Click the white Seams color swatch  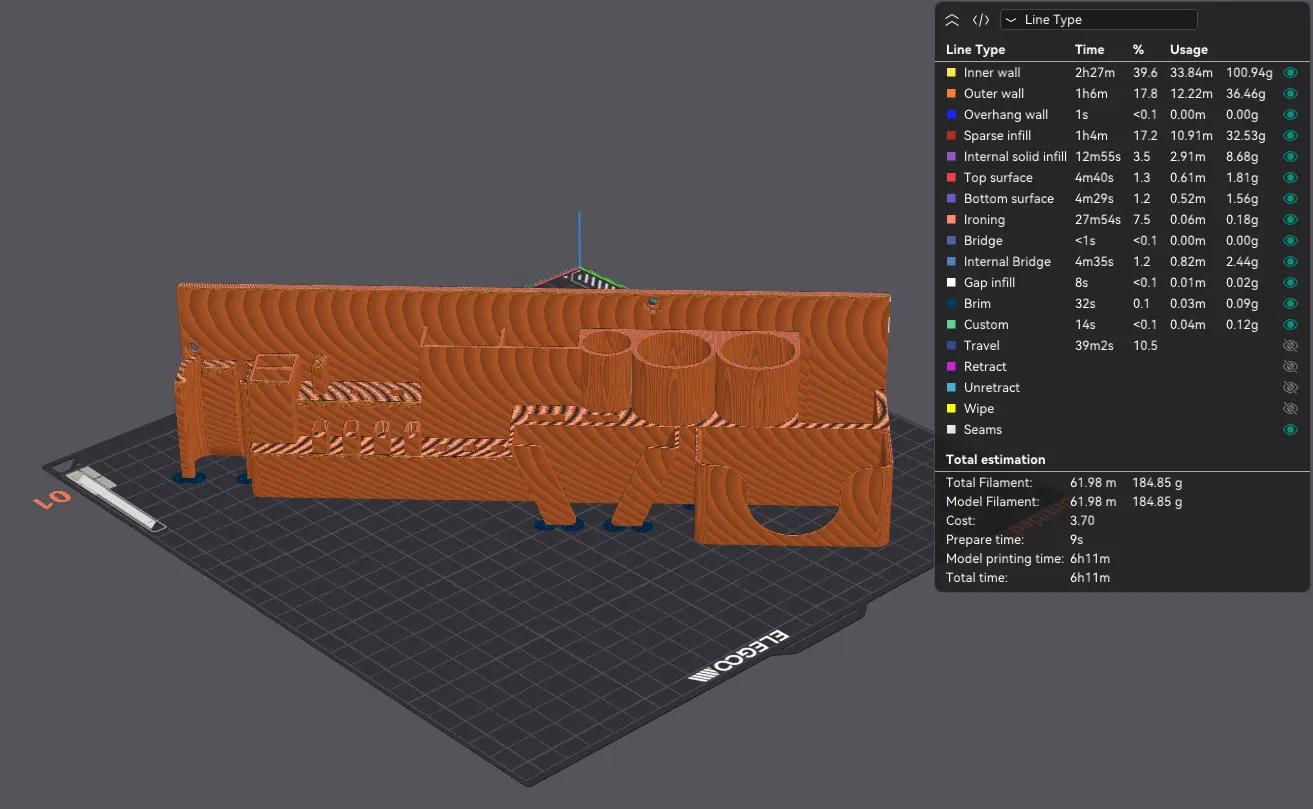click(x=951, y=430)
